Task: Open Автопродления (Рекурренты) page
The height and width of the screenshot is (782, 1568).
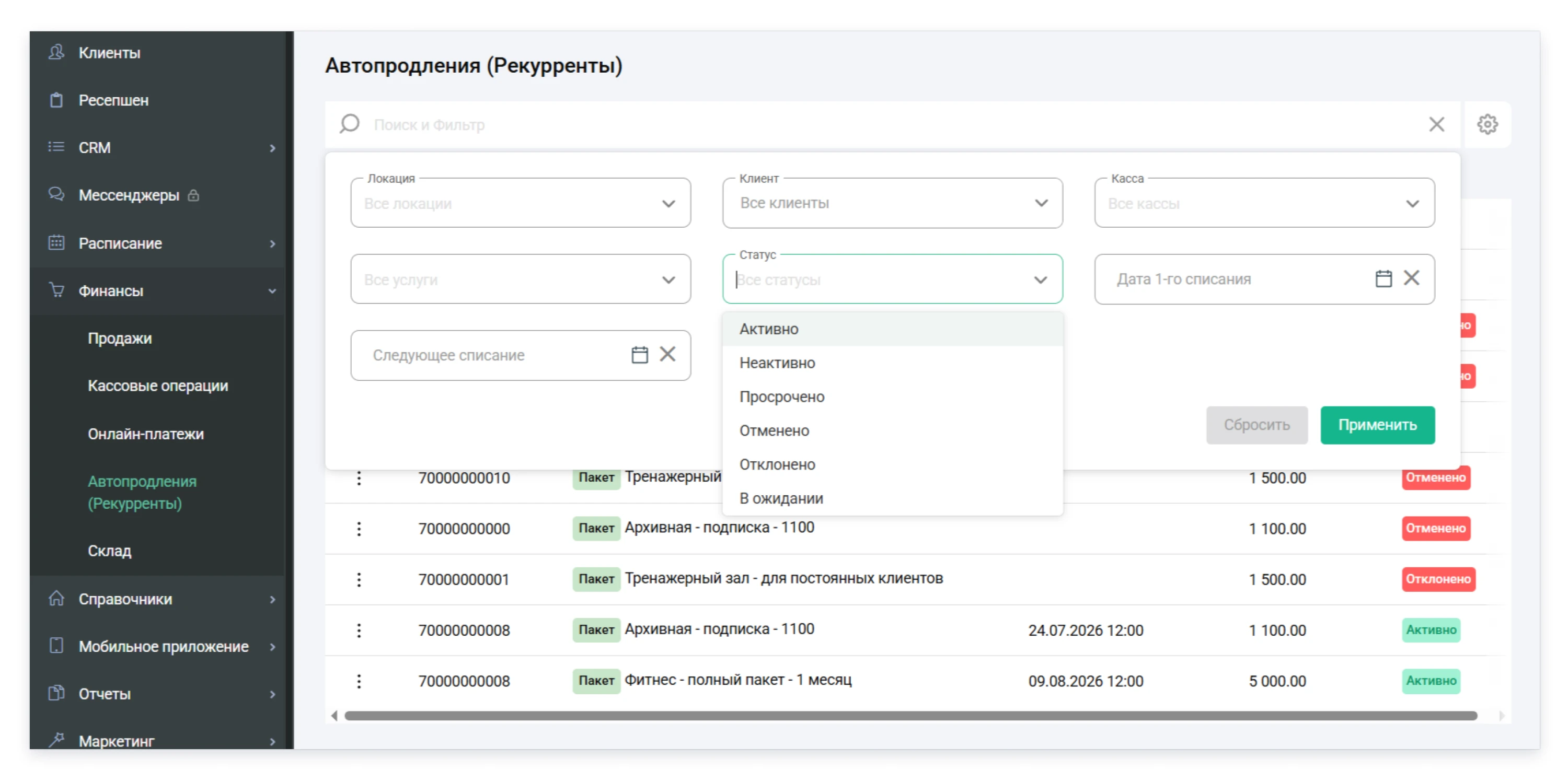Action: point(142,492)
